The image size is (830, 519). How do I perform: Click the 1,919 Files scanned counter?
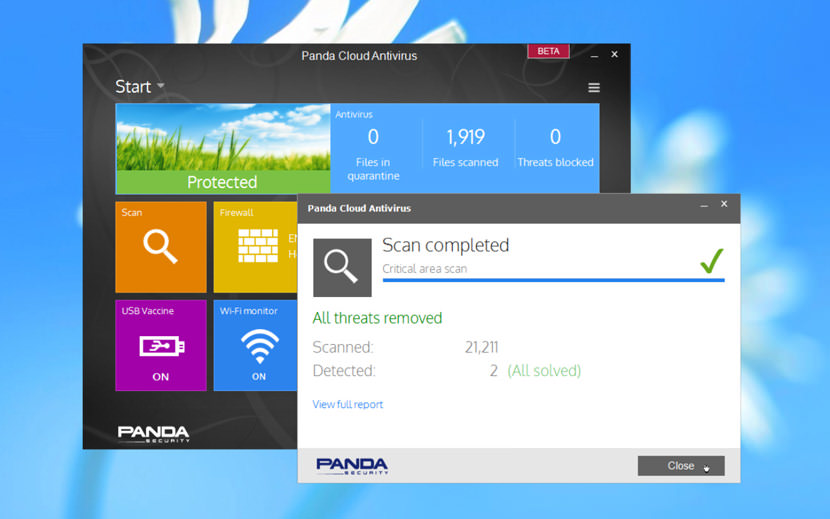[x=465, y=147]
